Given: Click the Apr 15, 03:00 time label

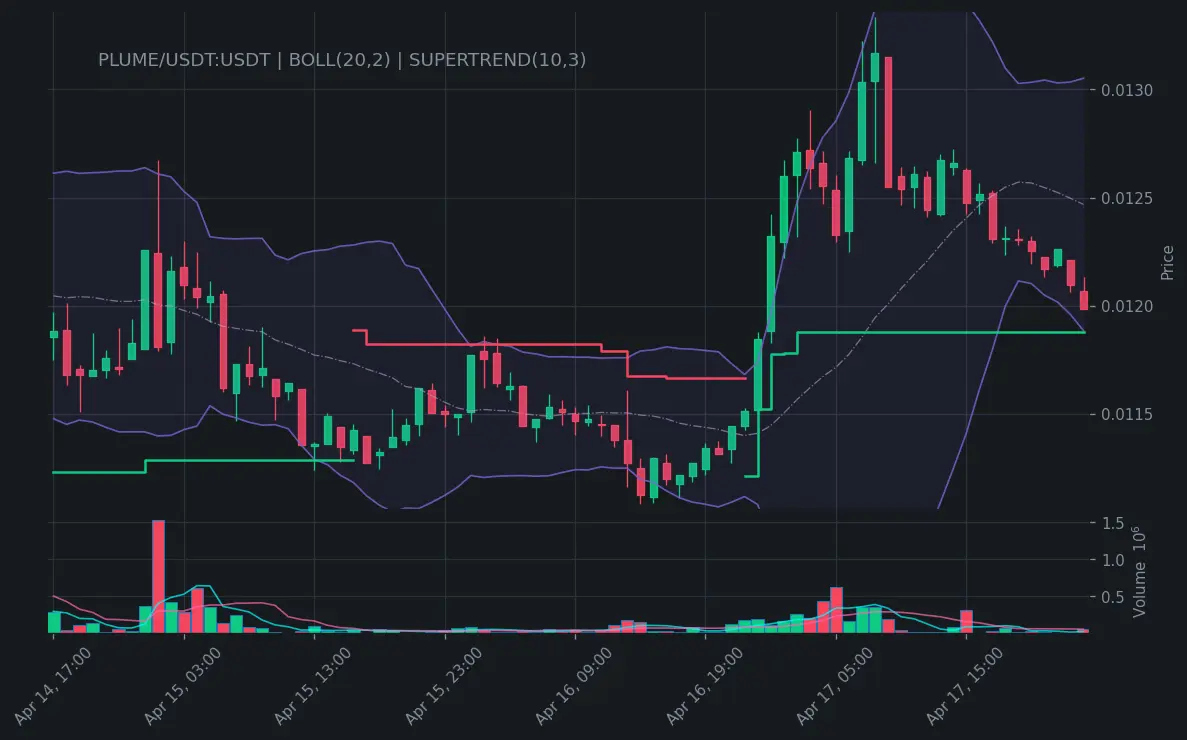Looking at the screenshot, I should point(182,686).
